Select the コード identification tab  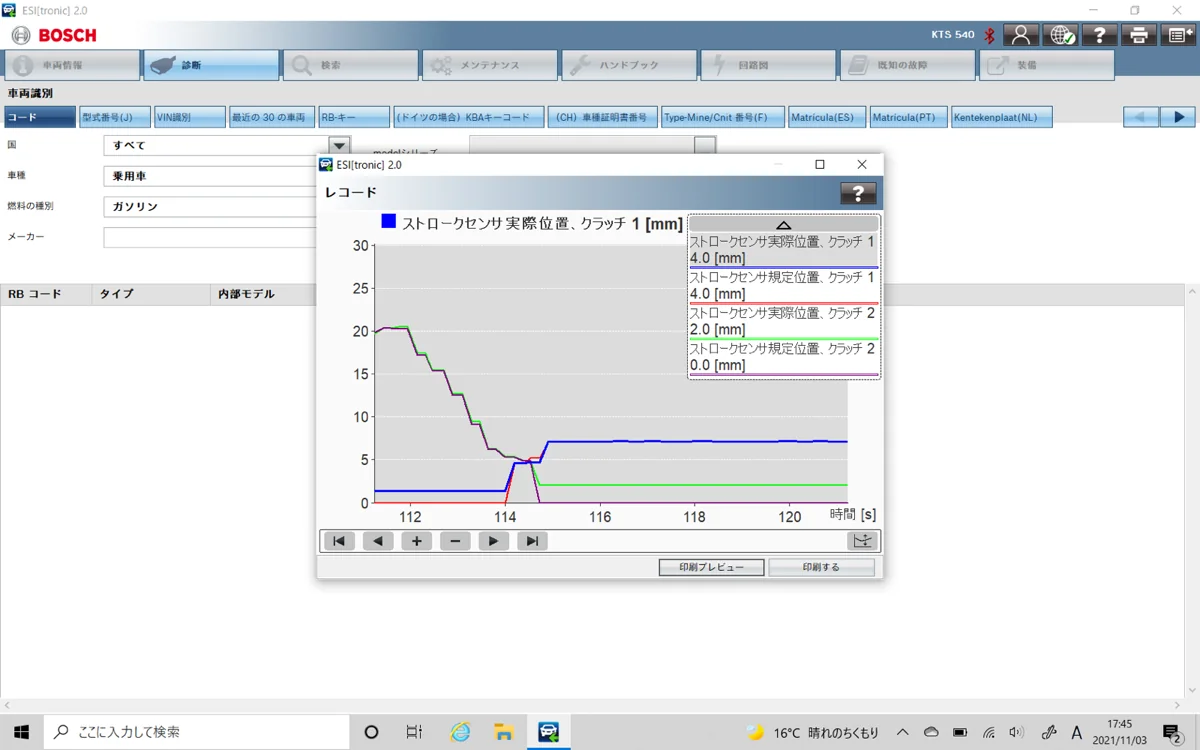coord(40,117)
